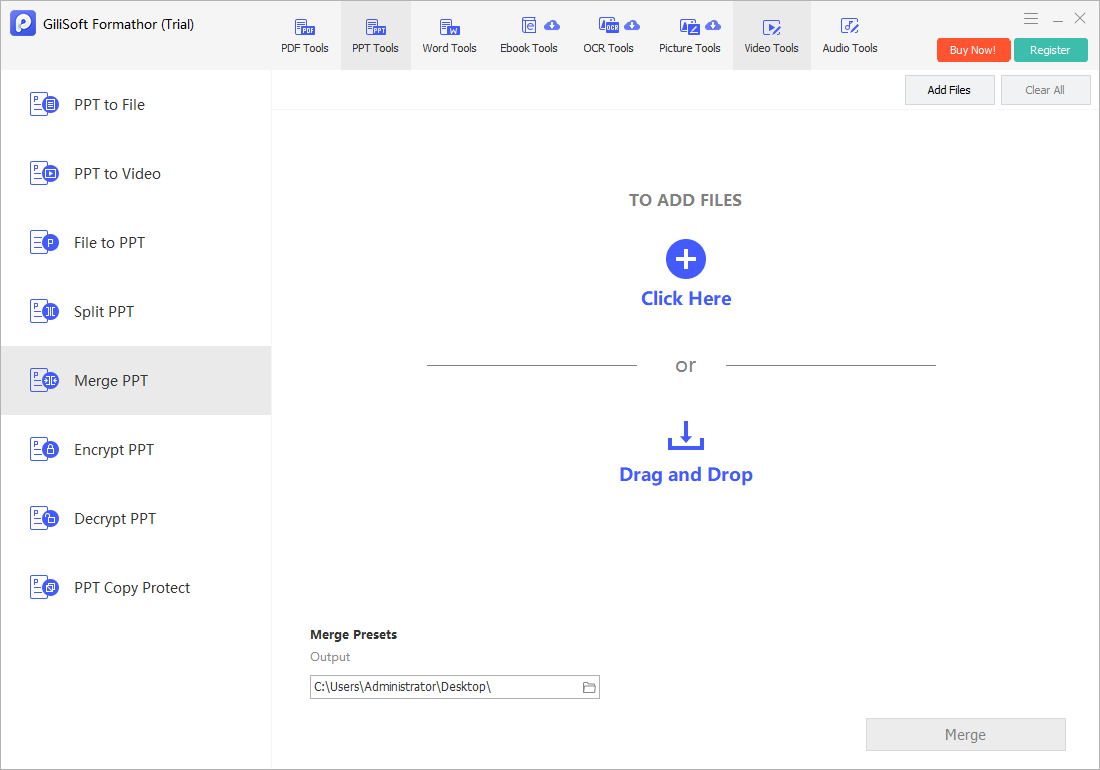Select Merge PPT label
The width and height of the screenshot is (1100, 770).
[x=111, y=381]
